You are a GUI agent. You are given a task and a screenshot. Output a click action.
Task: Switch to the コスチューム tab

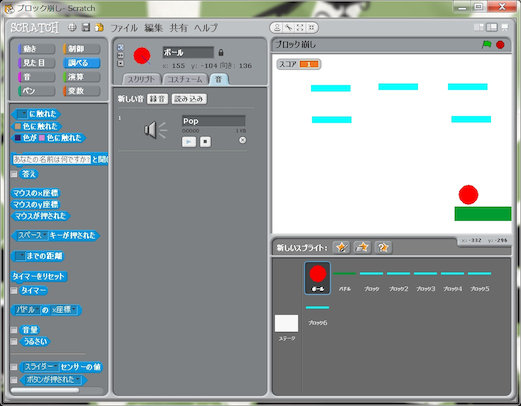tap(185, 79)
